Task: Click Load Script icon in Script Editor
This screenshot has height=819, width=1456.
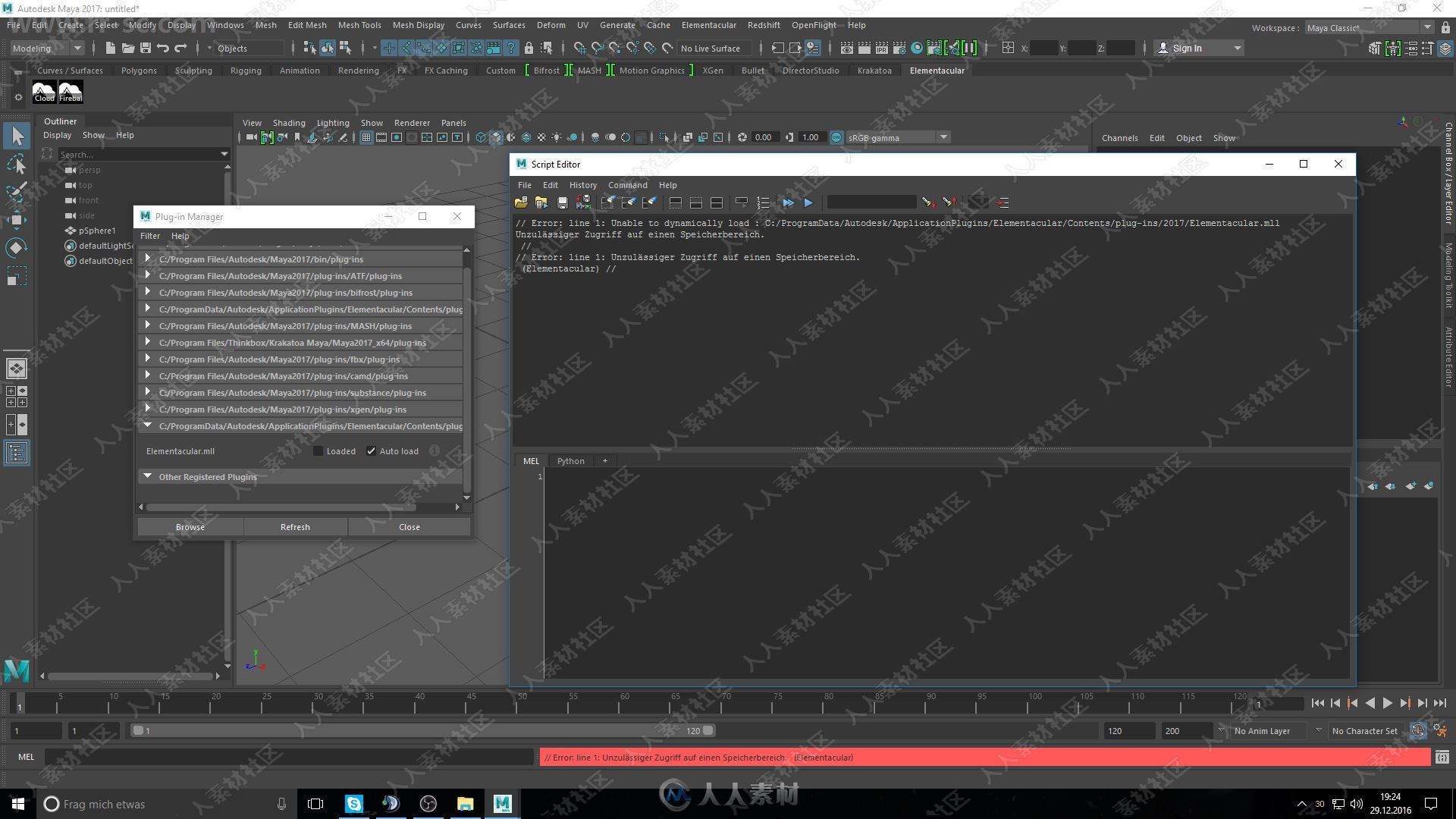Action: coord(521,202)
